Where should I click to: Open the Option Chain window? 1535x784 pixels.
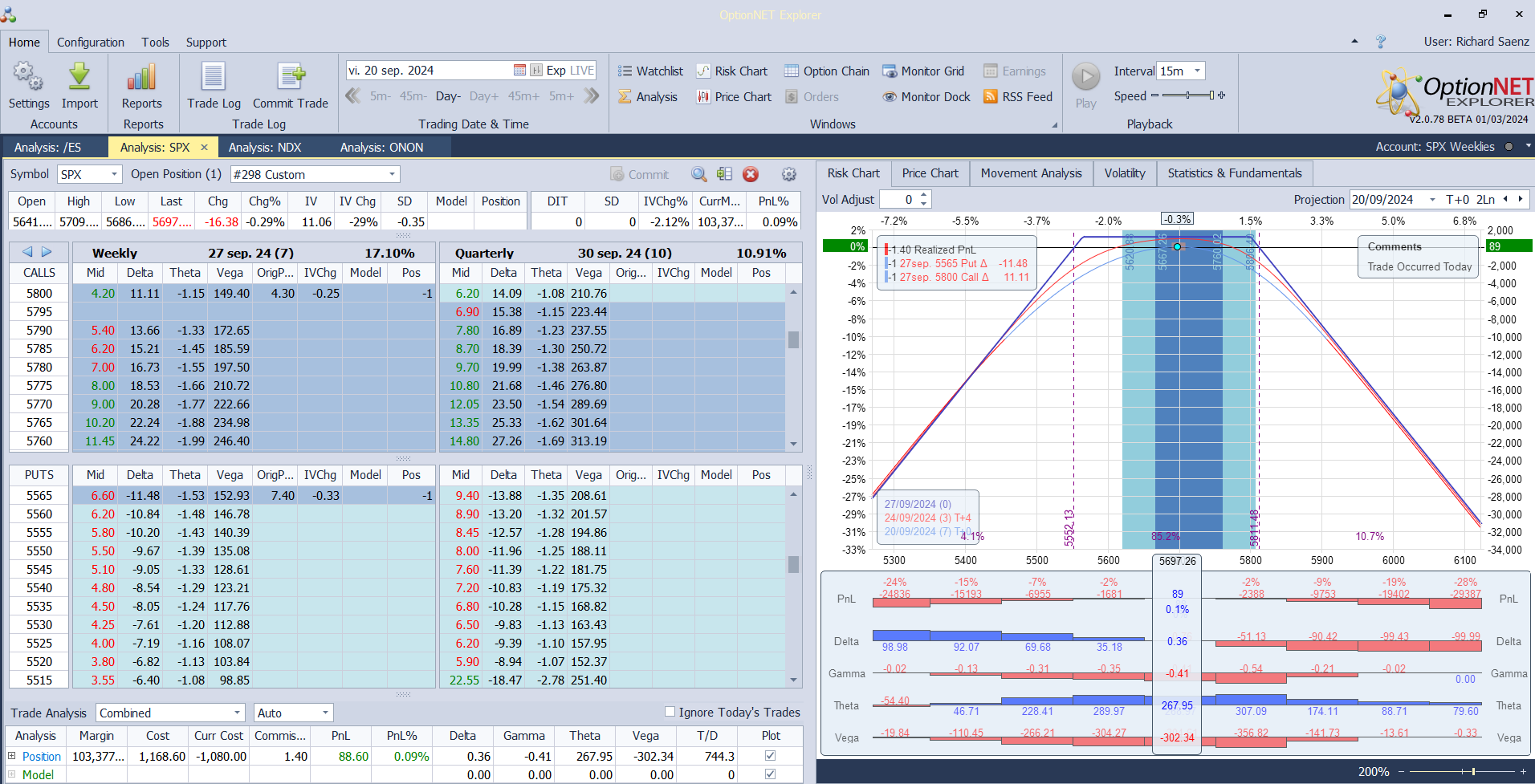[827, 71]
